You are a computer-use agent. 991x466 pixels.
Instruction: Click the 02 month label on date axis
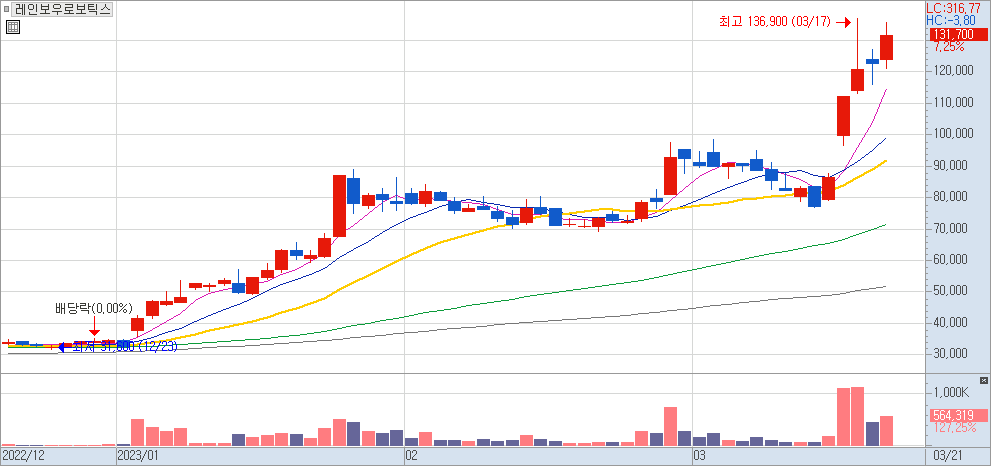tap(411, 455)
